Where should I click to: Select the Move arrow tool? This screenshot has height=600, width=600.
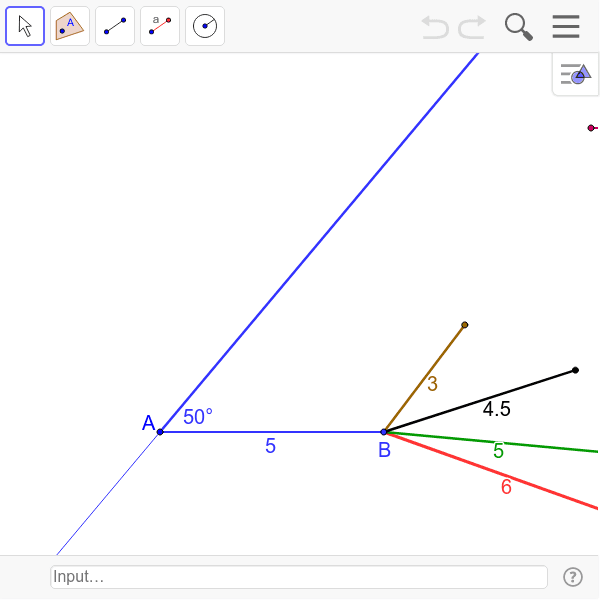pos(25,26)
